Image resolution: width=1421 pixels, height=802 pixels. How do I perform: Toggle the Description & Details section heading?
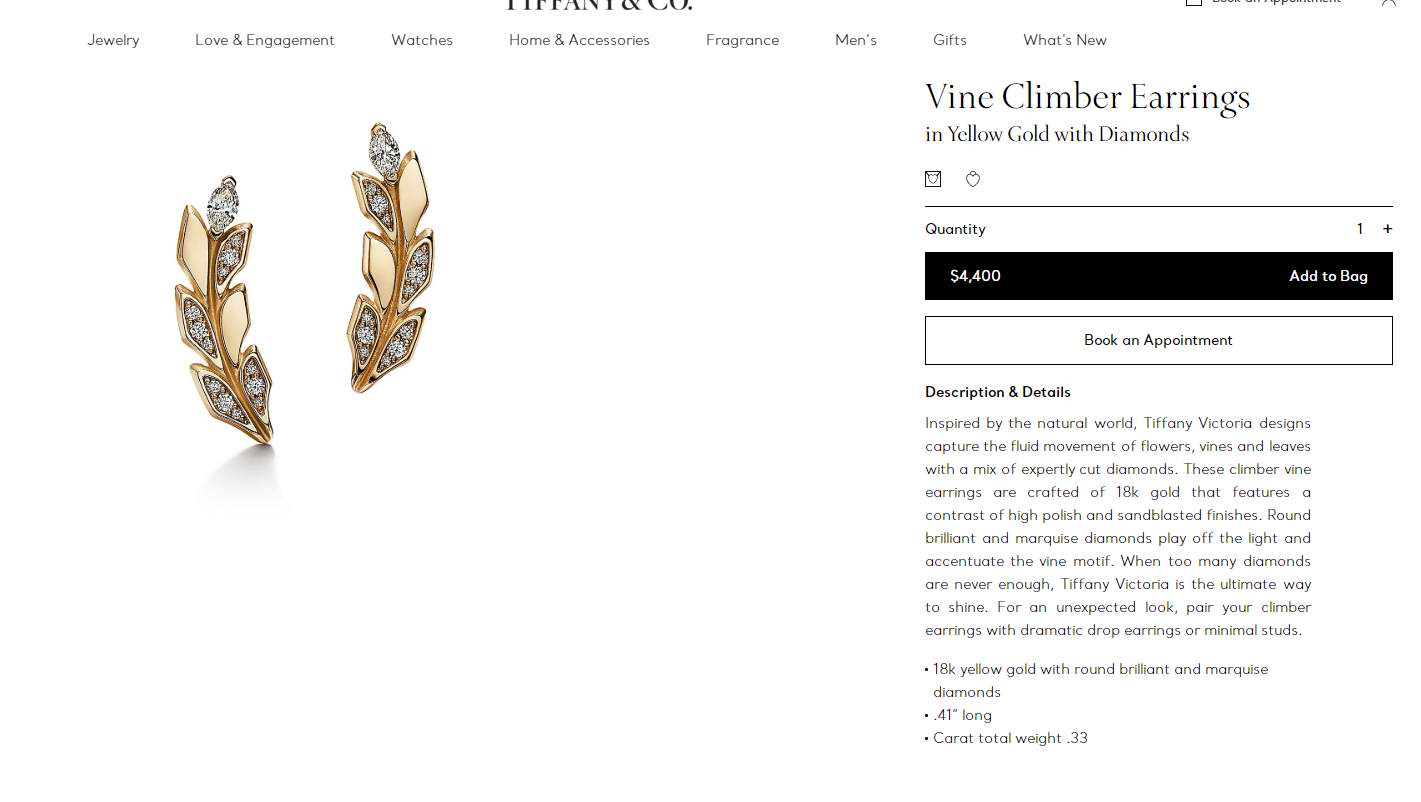(998, 392)
